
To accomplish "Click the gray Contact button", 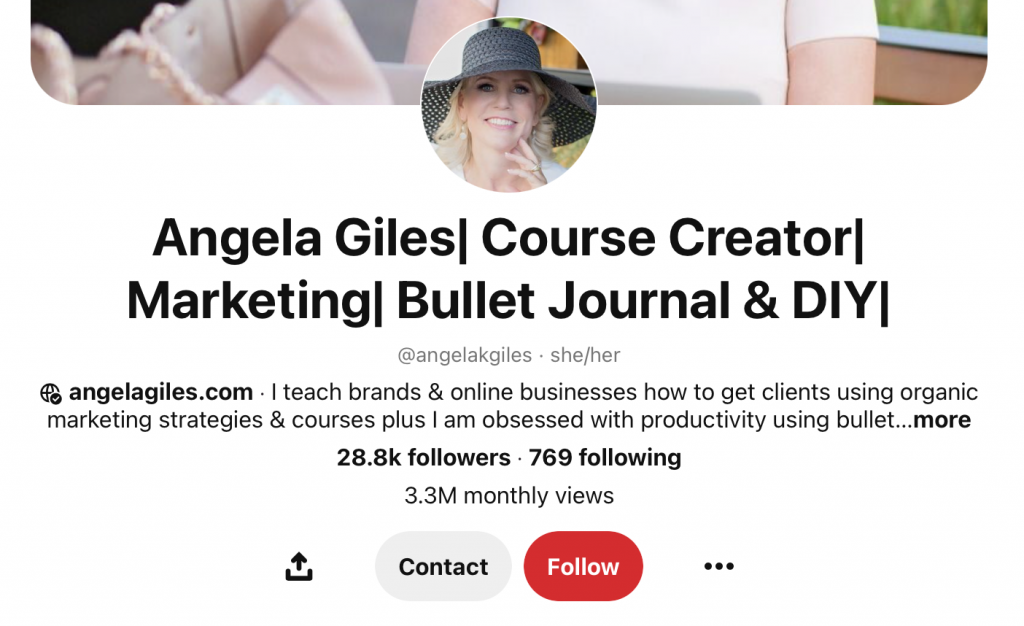I will (443, 567).
